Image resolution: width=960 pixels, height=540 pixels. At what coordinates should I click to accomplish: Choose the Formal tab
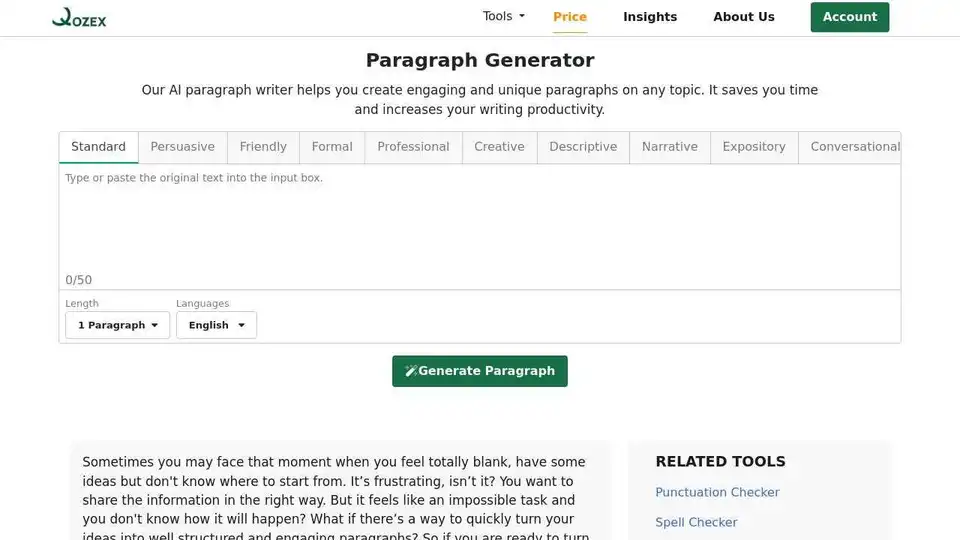point(332,147)
